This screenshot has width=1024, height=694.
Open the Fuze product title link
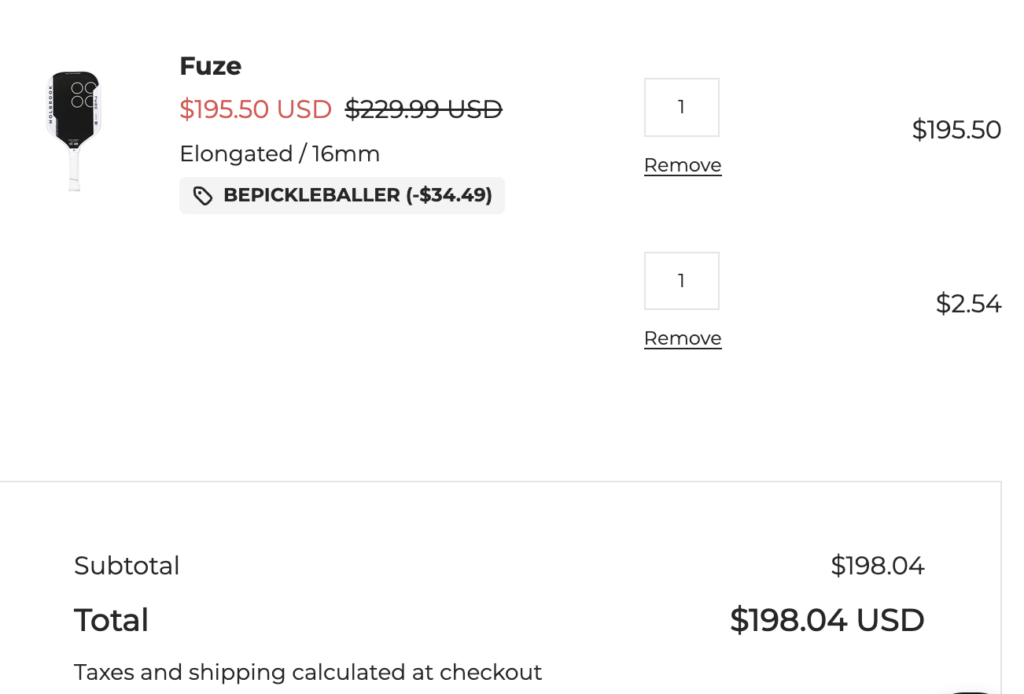click(x=210, y=66)
